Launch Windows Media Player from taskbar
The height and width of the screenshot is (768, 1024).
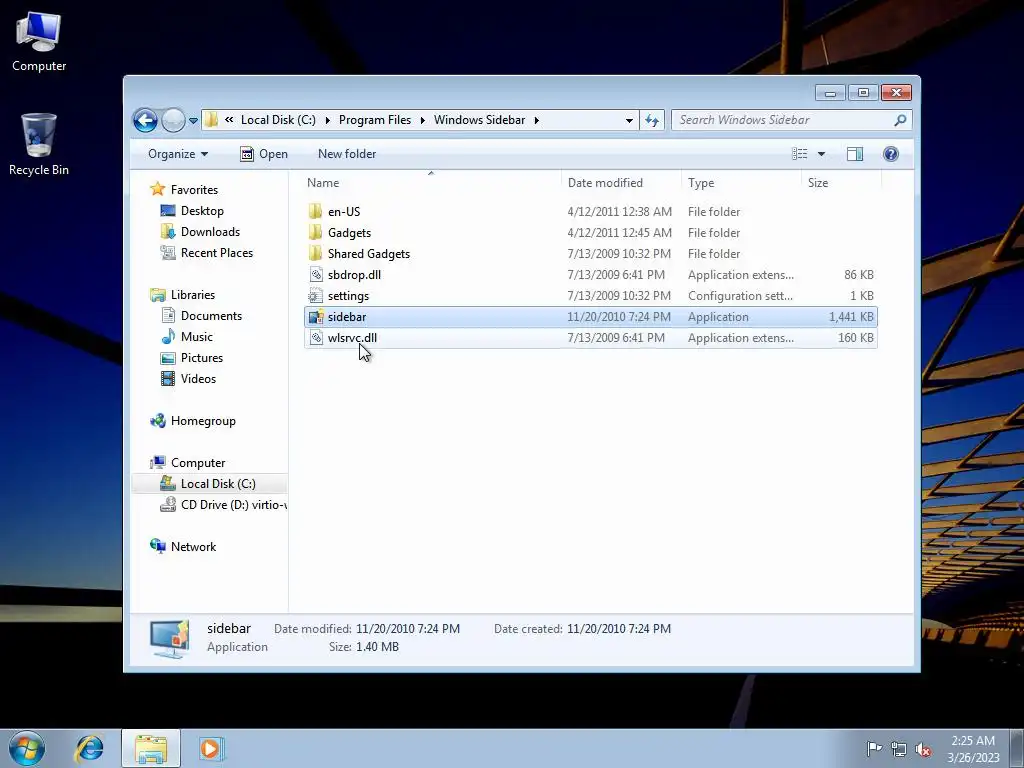(210, 748)
